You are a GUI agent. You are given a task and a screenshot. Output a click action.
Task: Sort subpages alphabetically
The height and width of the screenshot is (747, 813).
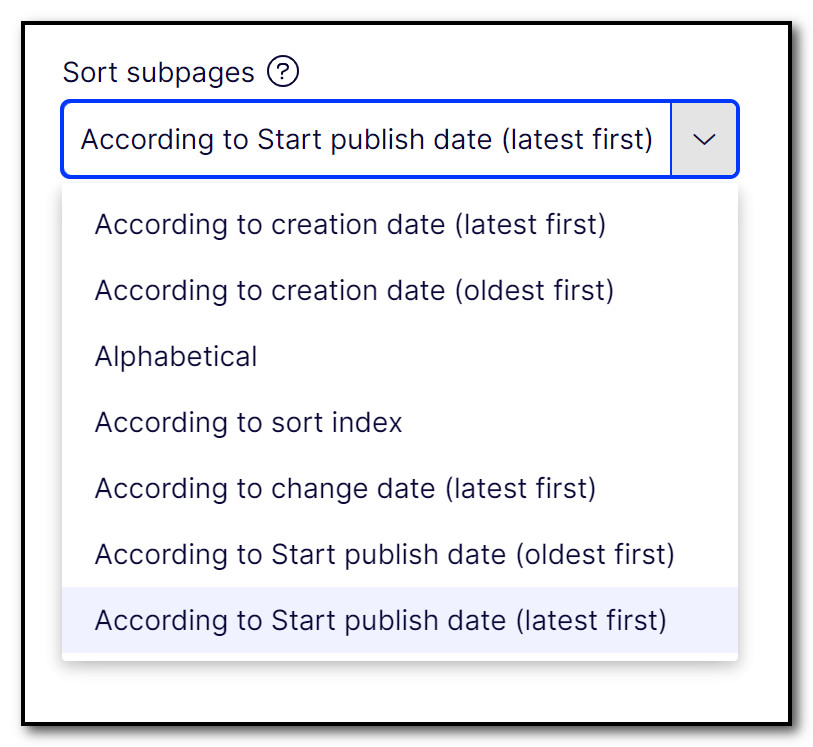[400, 357]
